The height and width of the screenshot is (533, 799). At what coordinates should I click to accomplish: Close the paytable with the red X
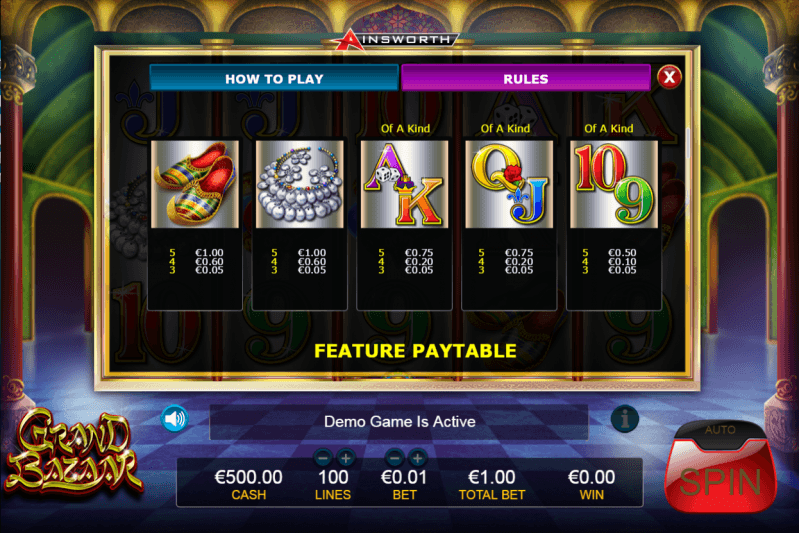pos(669,77)
